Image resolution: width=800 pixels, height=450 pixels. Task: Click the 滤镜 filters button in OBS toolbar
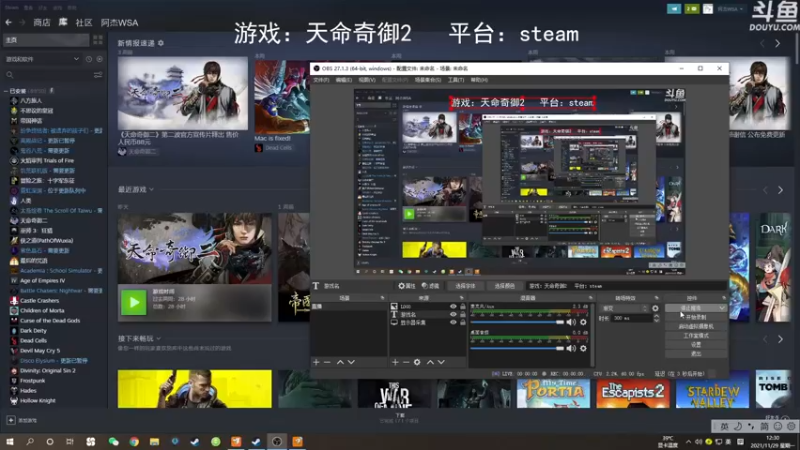(431, 286)
